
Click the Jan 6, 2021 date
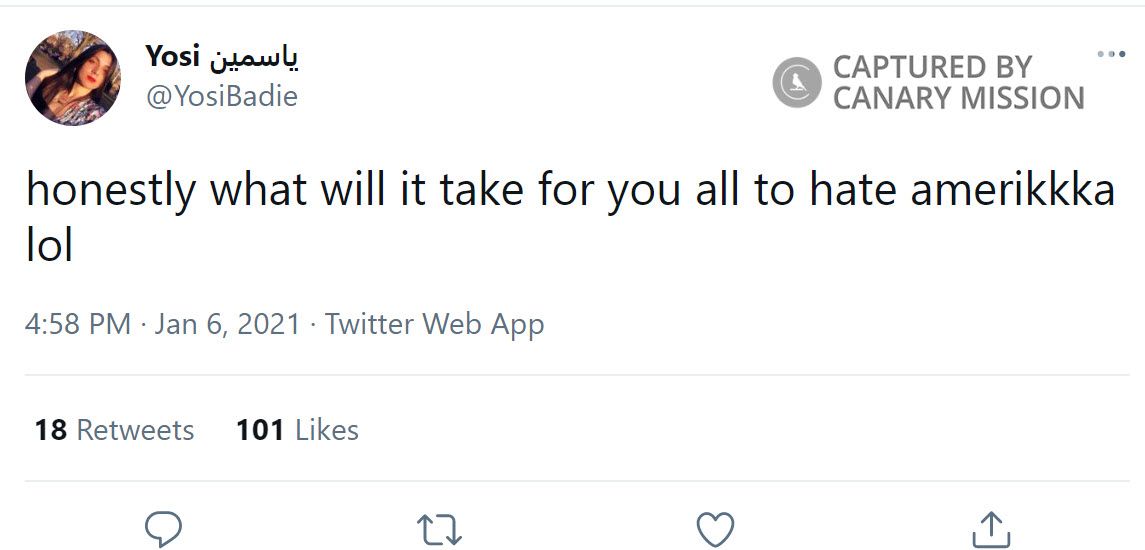[x=227, y=324]
